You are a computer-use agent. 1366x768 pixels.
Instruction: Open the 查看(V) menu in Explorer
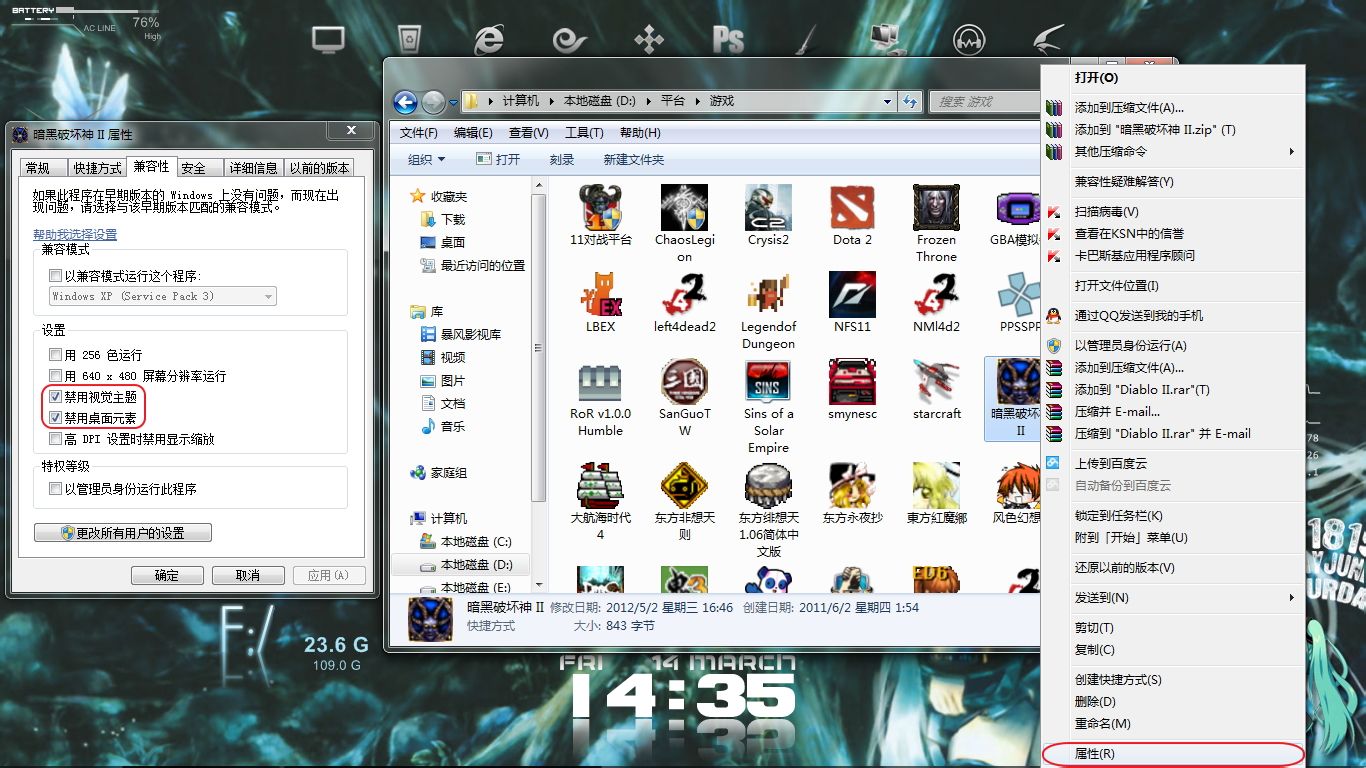tap(528, 133)
